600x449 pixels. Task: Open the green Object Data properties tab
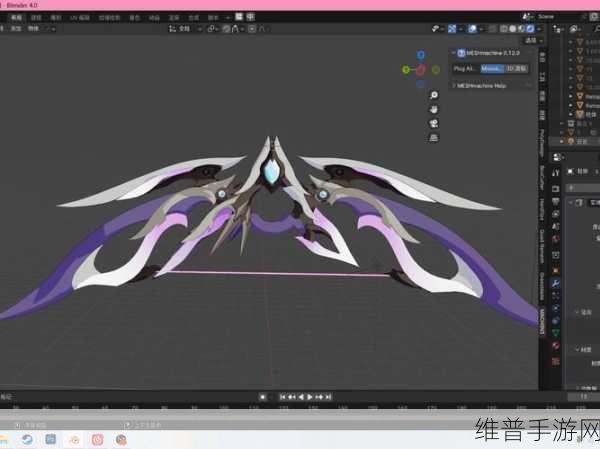pyautogui.click(x=556, y=333)
